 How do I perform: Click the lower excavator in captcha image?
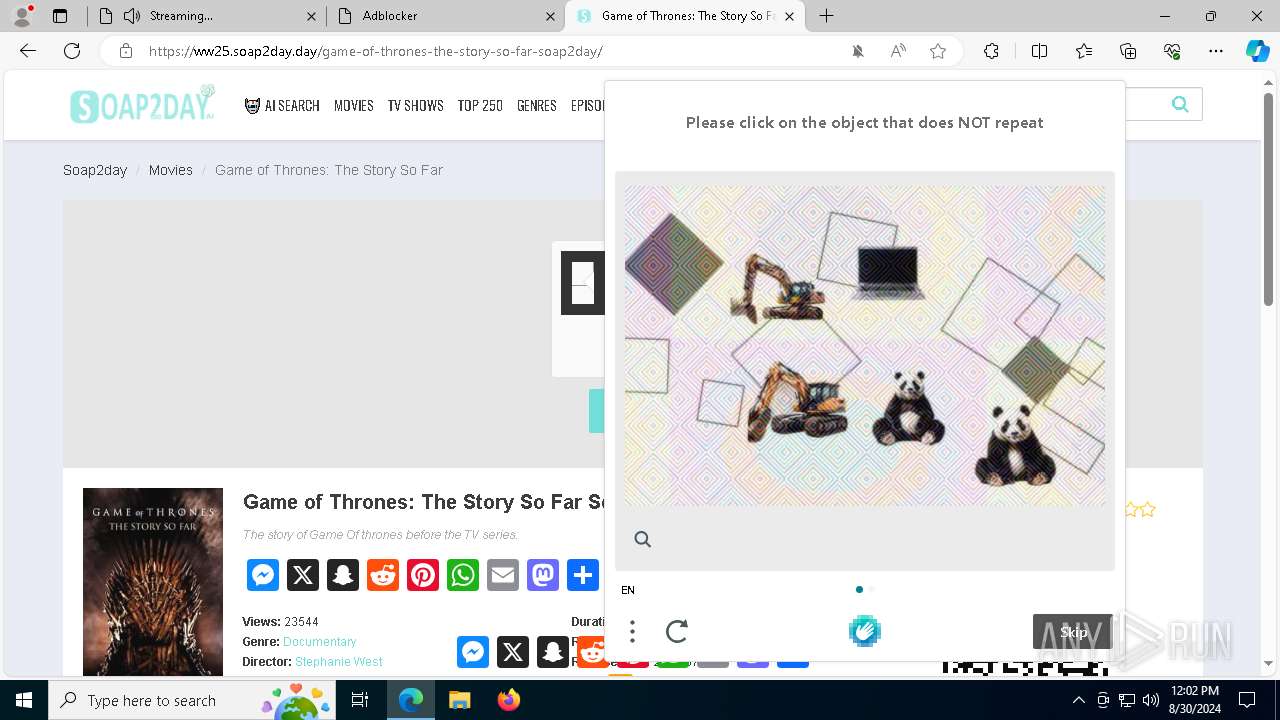coord(798,402)
